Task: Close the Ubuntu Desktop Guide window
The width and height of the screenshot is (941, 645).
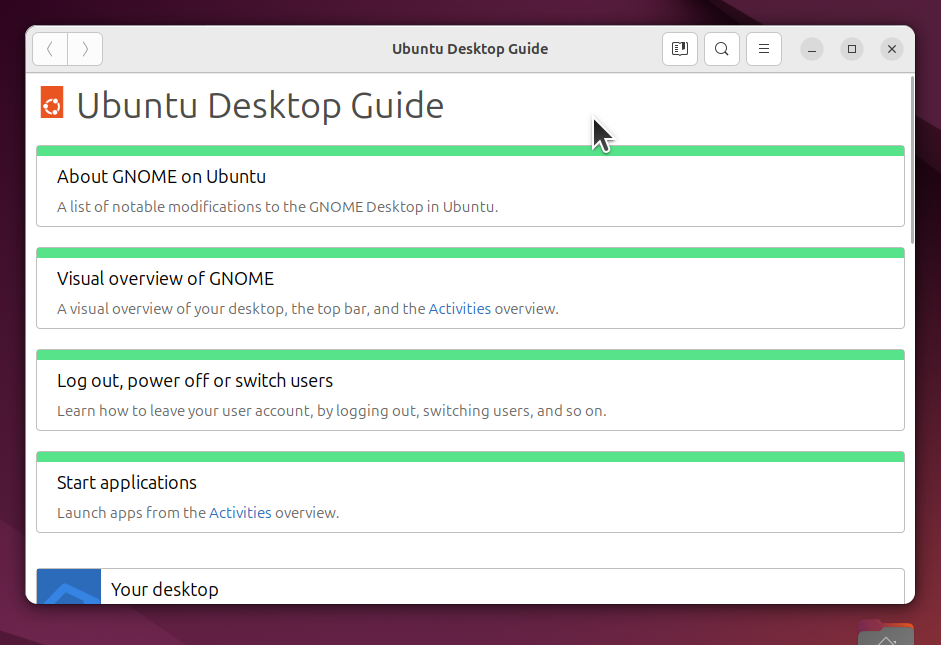Action: click(x=892, y=49)
